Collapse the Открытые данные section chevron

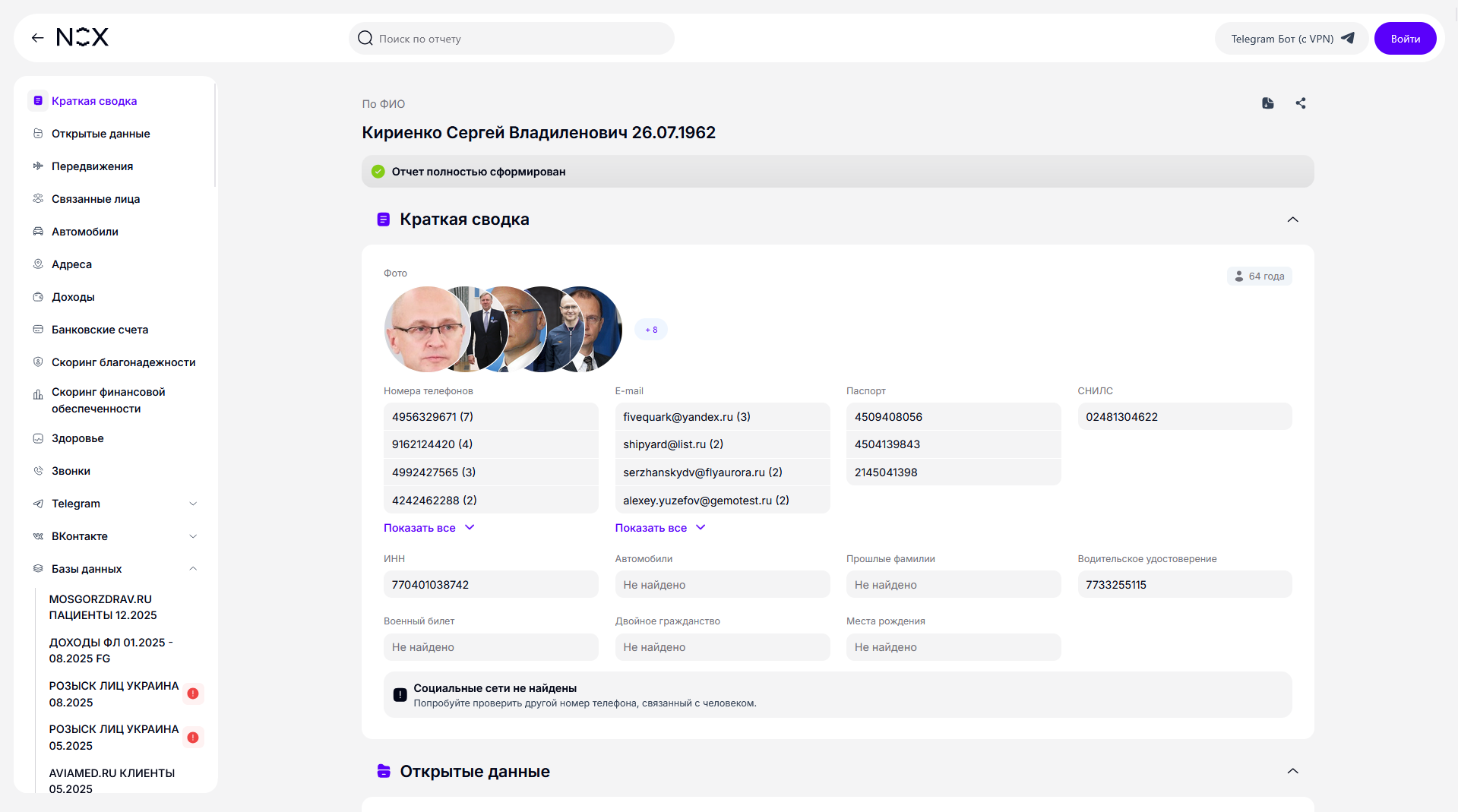[x=1292, y=771]
